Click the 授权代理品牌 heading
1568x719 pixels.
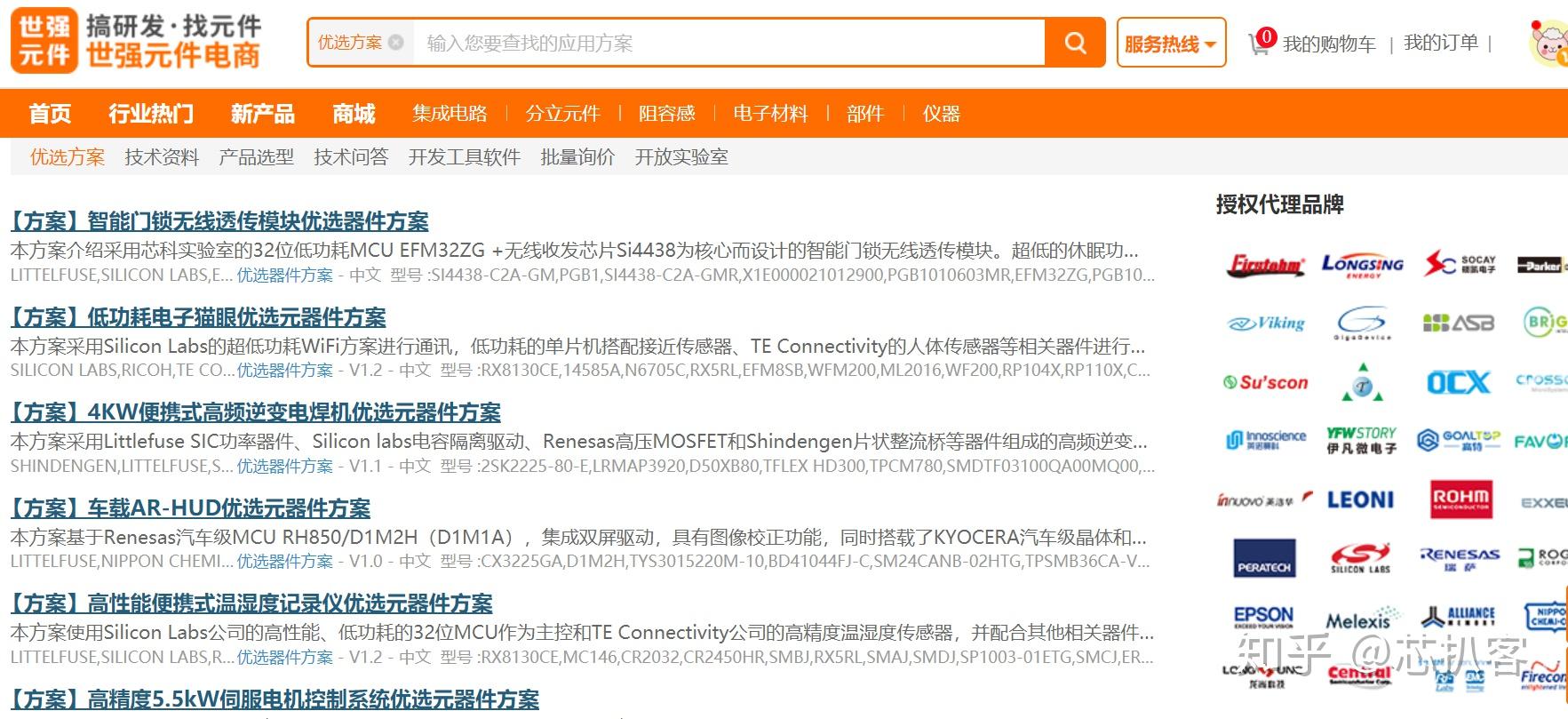click(x=1279, y=205)
